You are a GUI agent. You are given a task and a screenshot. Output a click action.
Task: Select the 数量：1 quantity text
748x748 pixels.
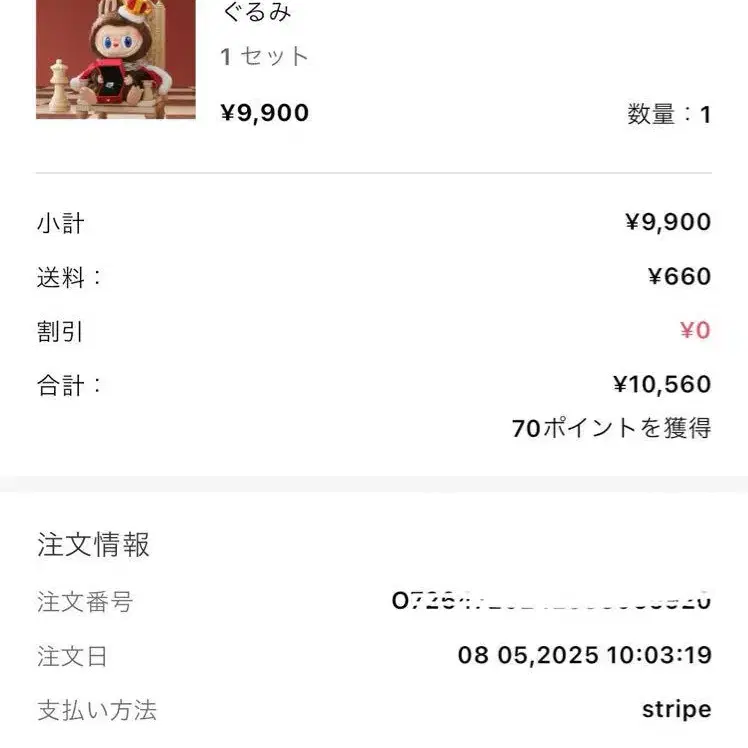pyautogui.click(x=669, y=114)
